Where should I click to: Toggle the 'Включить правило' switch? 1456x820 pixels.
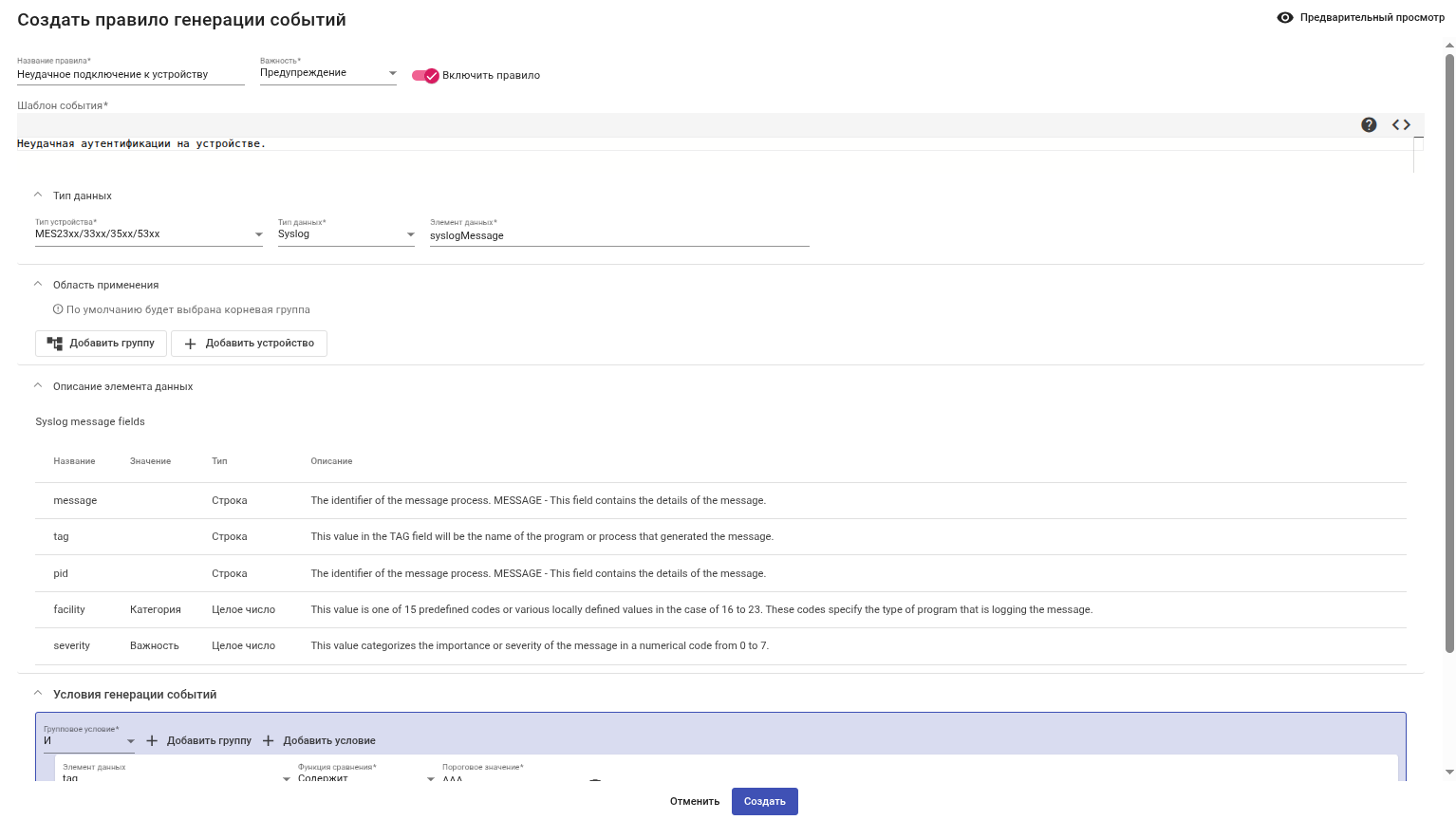pos(425,76)
